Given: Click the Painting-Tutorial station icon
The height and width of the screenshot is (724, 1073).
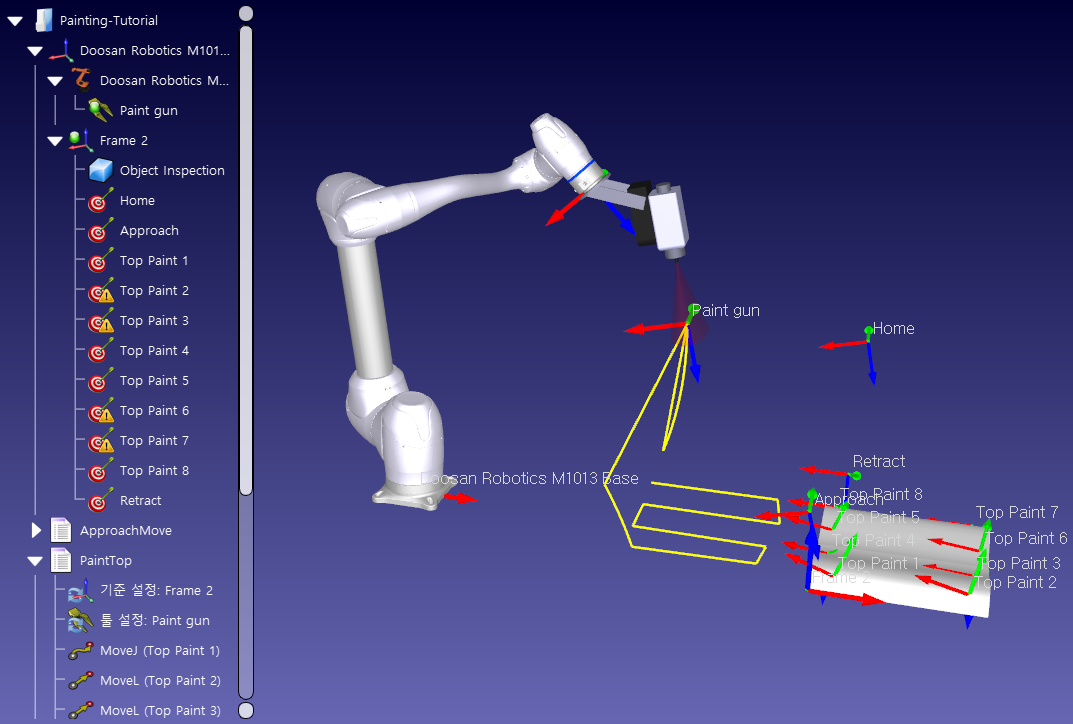Looking at the screenshot, I should [x=42, y=20].
